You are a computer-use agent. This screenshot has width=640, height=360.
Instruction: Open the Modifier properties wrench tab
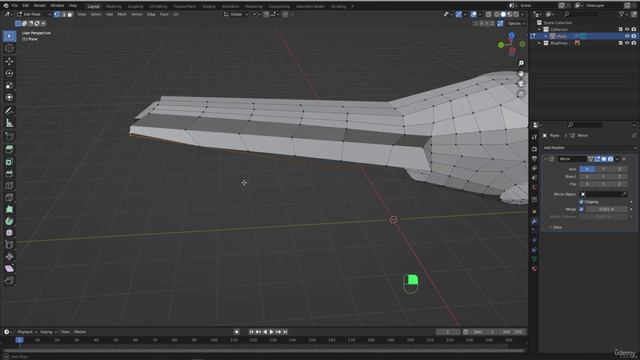pyautogui.click(x=534, y=221)
